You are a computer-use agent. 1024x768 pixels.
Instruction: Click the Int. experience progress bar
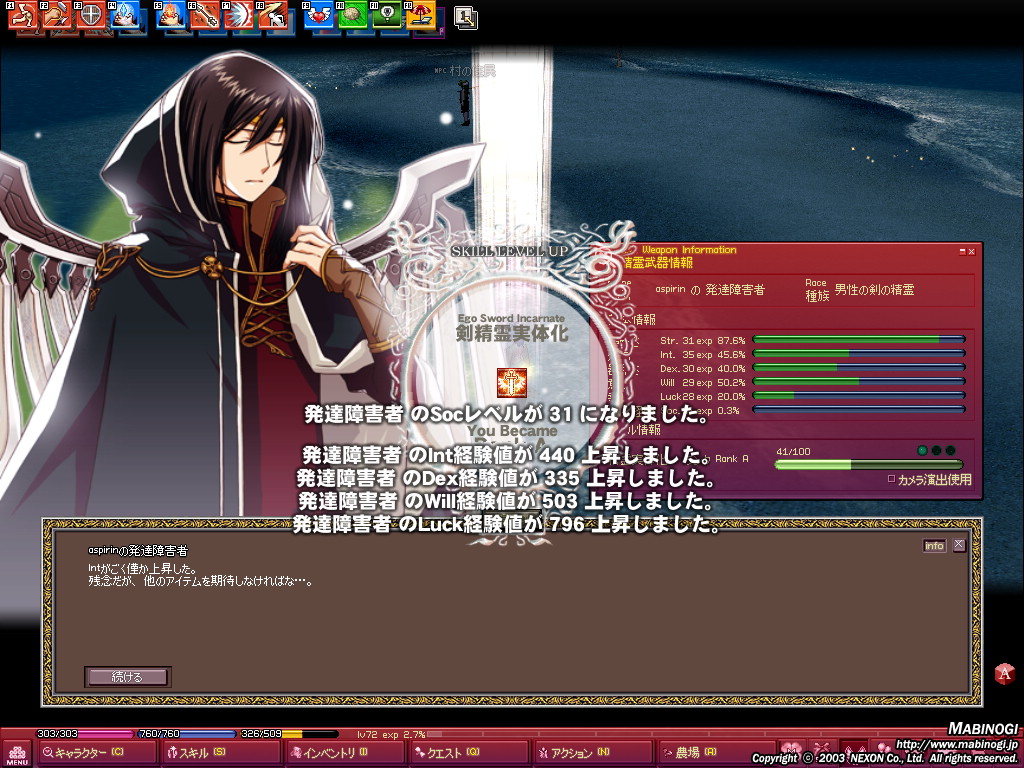coord(859,354)
